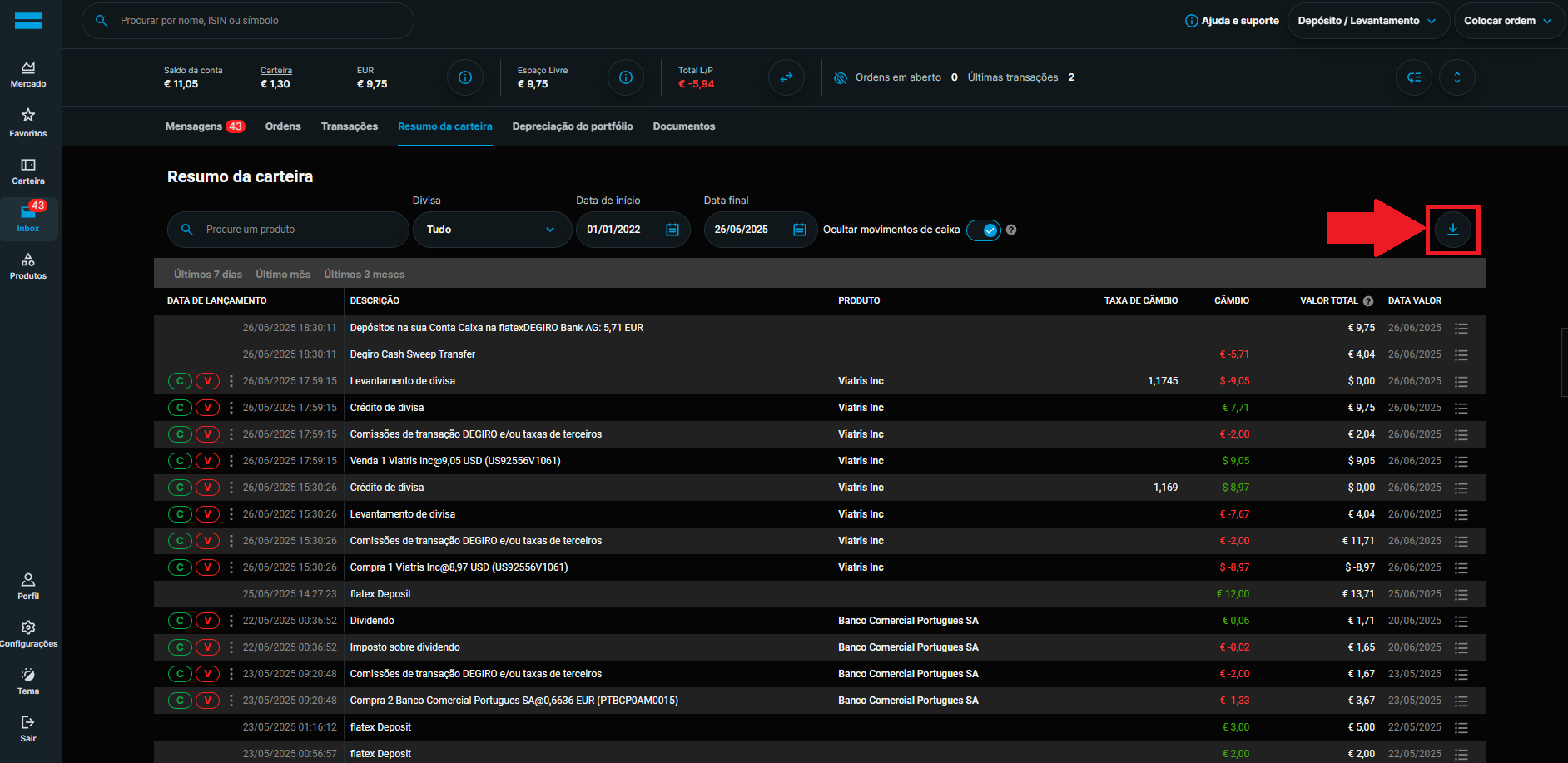Click help icon next to VALOR TOTAL
Image resolution: width=1568 pixels, height=763 pixels.
point(1368,301)
